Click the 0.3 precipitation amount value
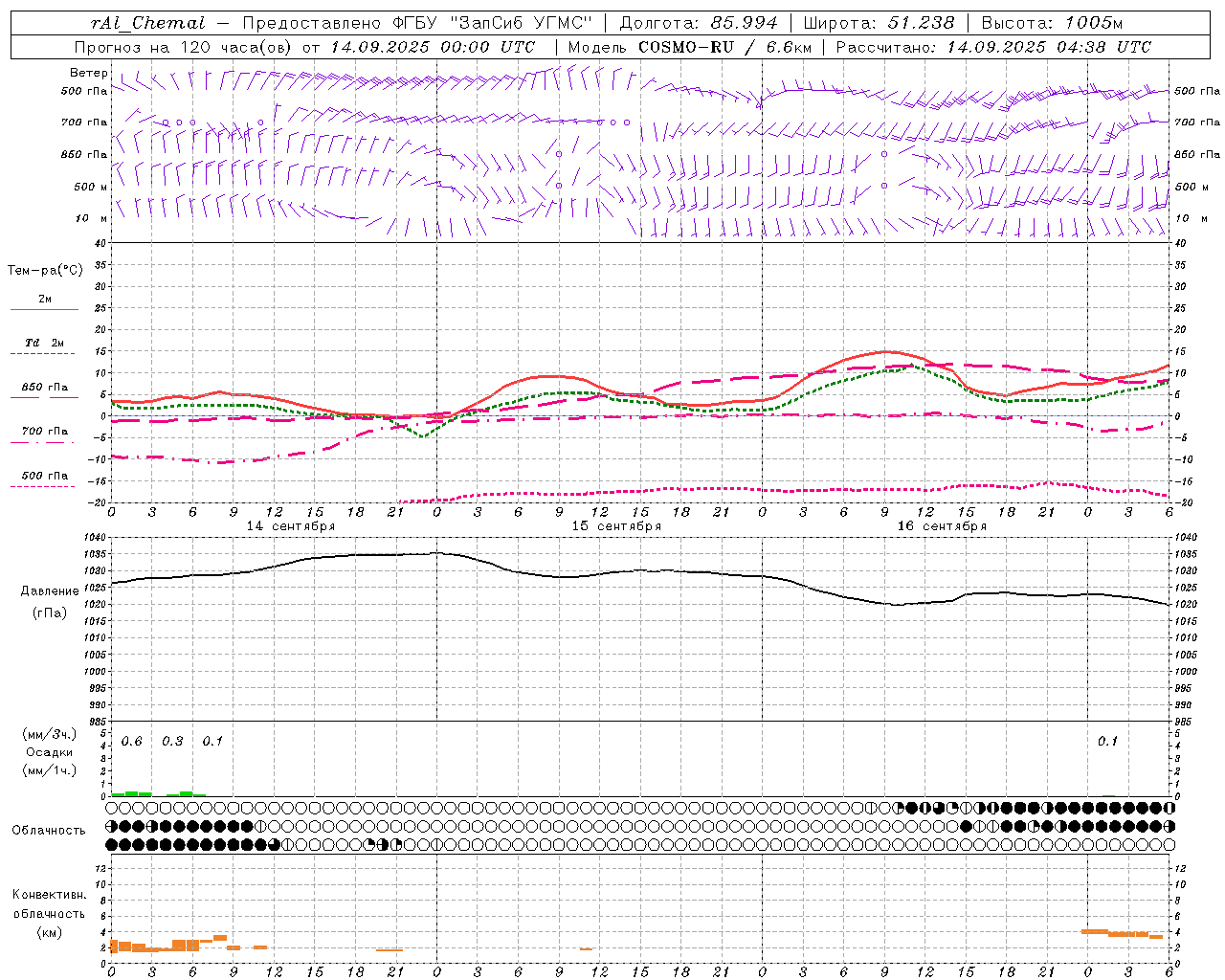Image resolution: width=1225 pixels, height=980 pixels. point(172,742)
